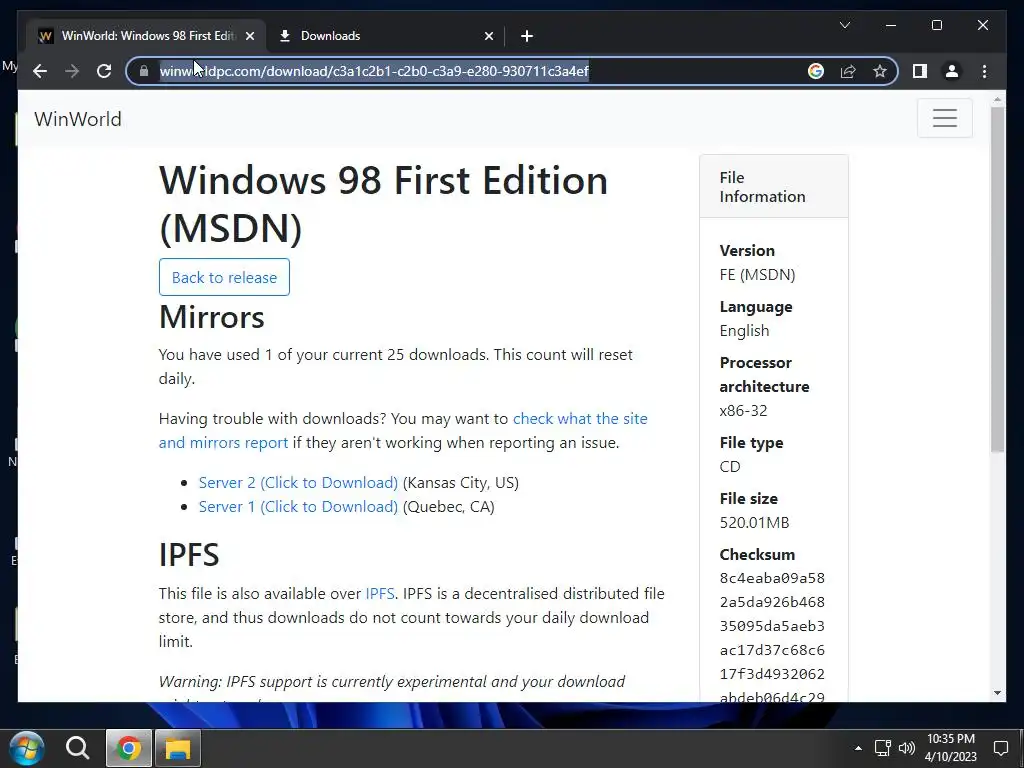This screenshot has height=768, width=1024.
Task: Click the 'FE (MSDN)' version value
Action: tap(758, 274)
